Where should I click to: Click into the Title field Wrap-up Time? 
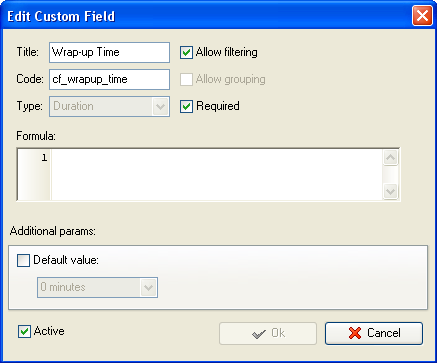[109, 52]
